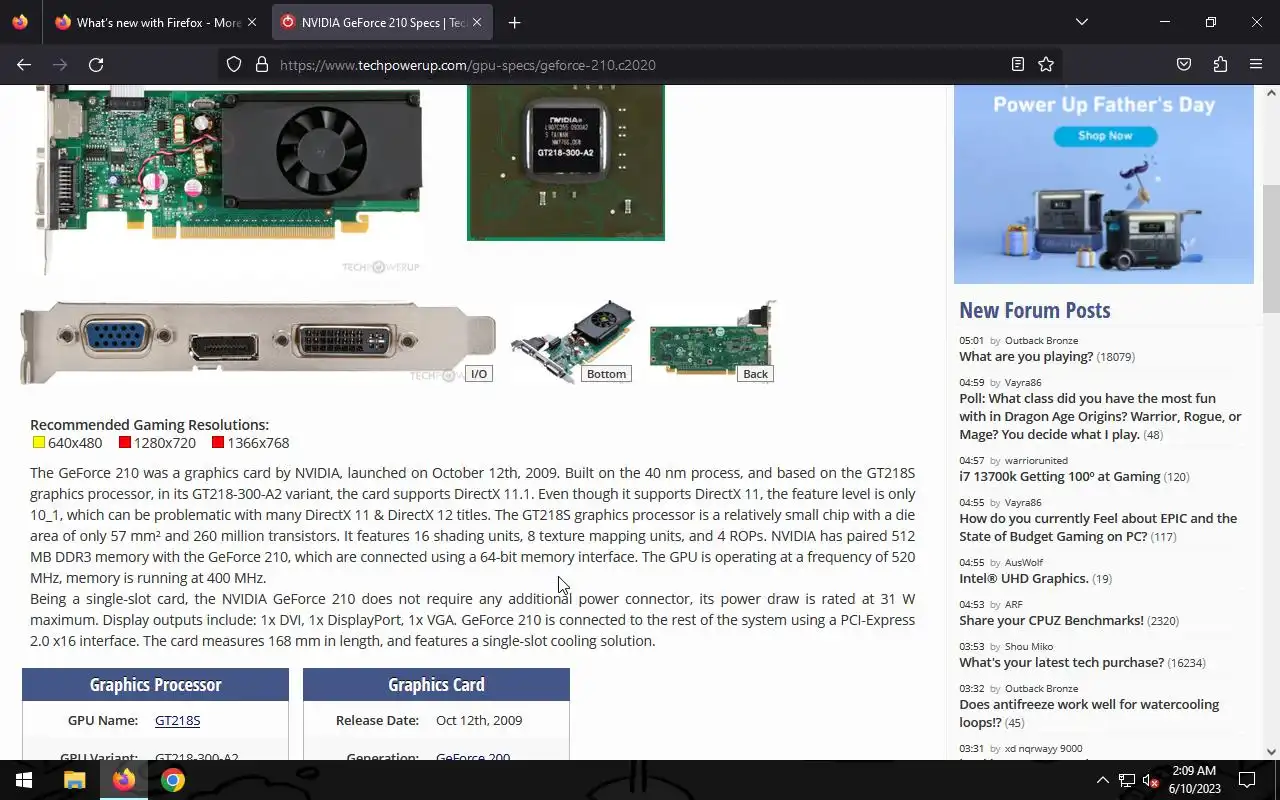Click the Shop Now ad button
This screenshot has width=1280, height=800.
(1105, 136)
